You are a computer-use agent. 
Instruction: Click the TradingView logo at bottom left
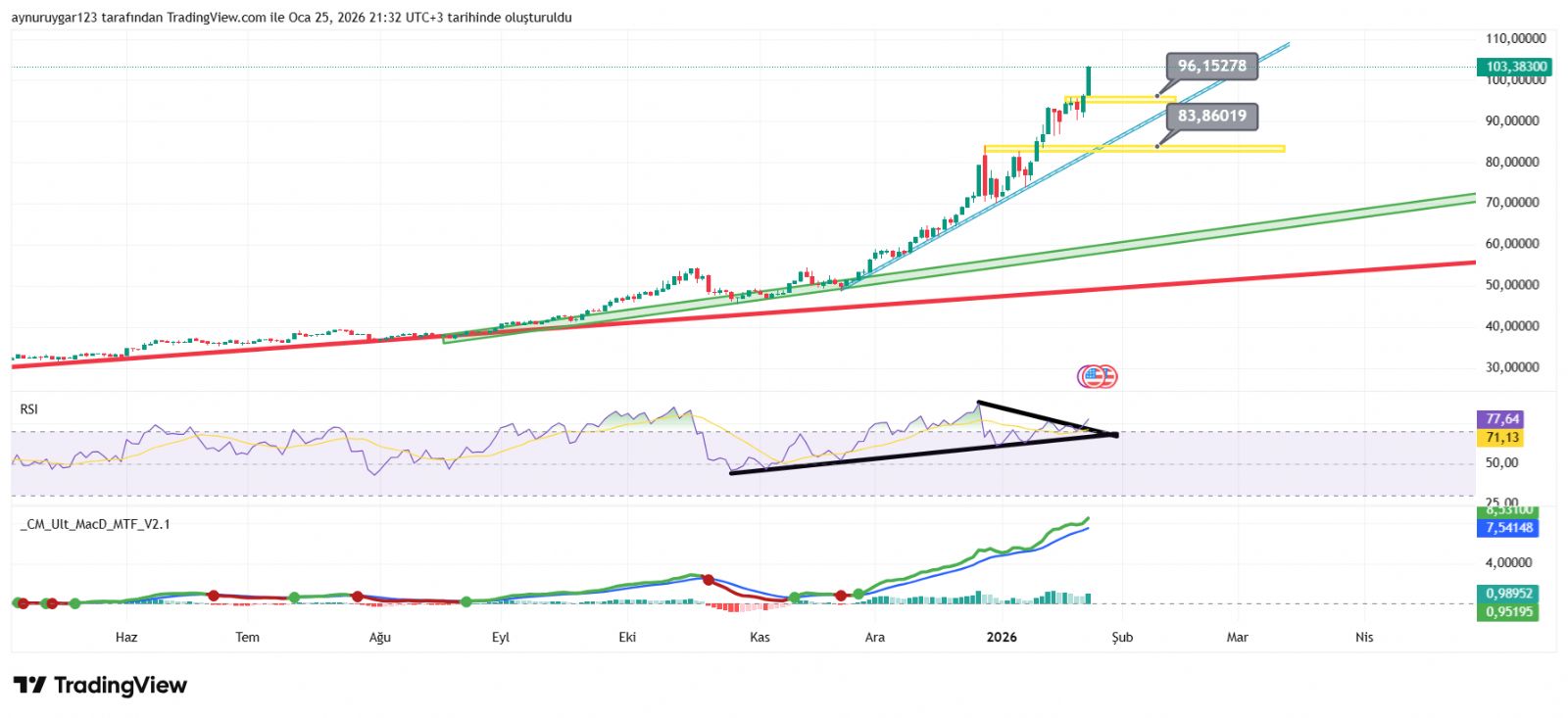[x=100, y=686]
